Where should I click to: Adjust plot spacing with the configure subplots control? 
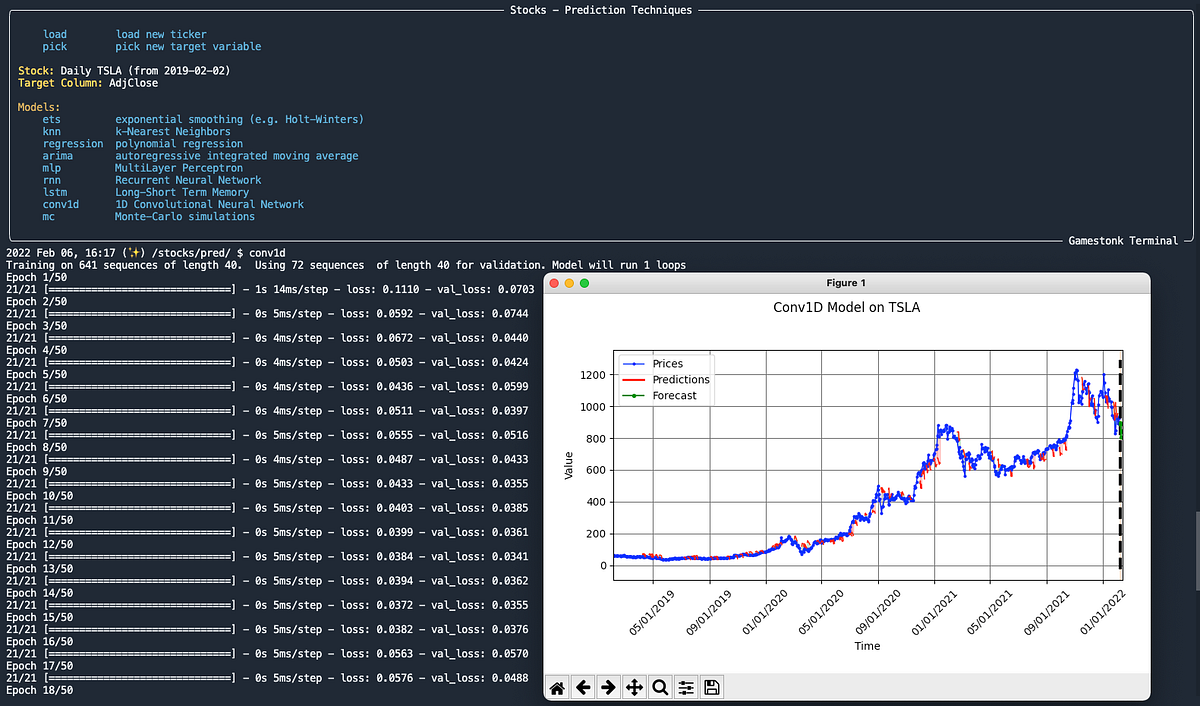point(686,687)
